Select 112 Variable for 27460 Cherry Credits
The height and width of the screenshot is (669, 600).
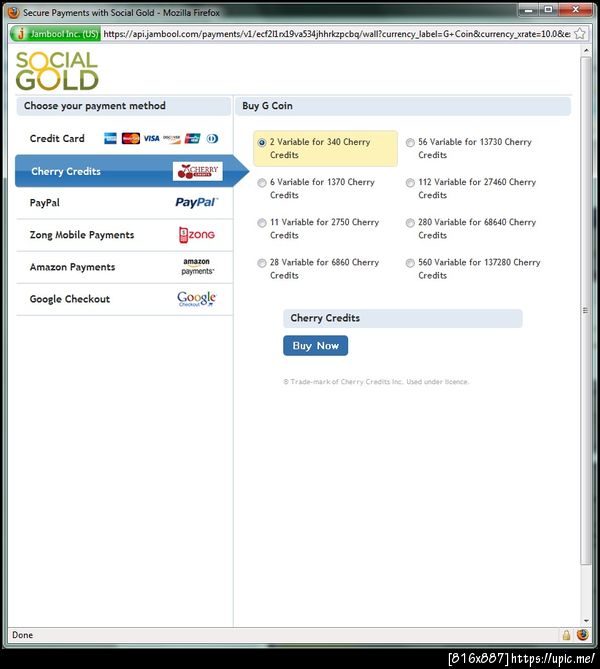(410, 183)
